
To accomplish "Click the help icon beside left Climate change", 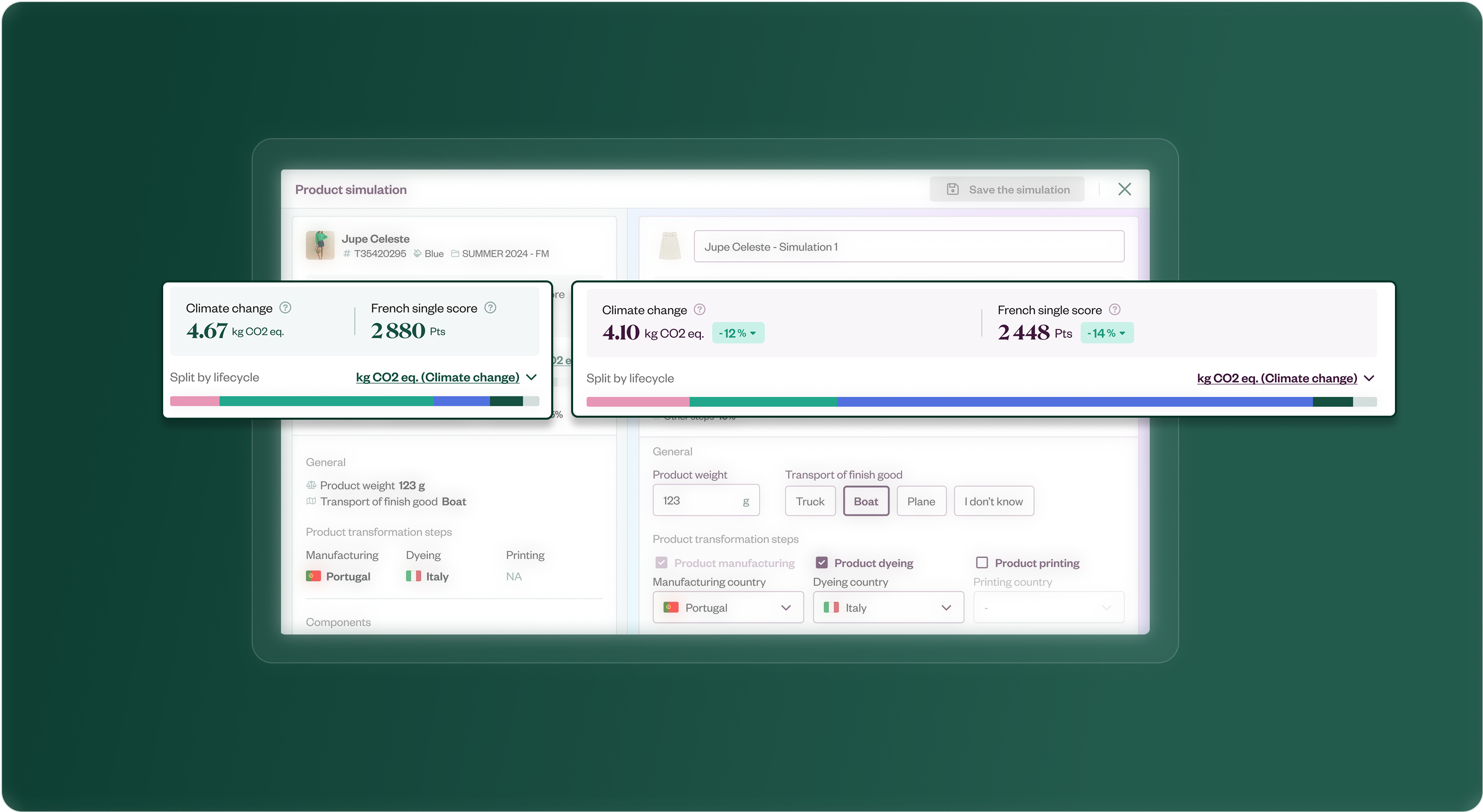I will pos(286,308).
